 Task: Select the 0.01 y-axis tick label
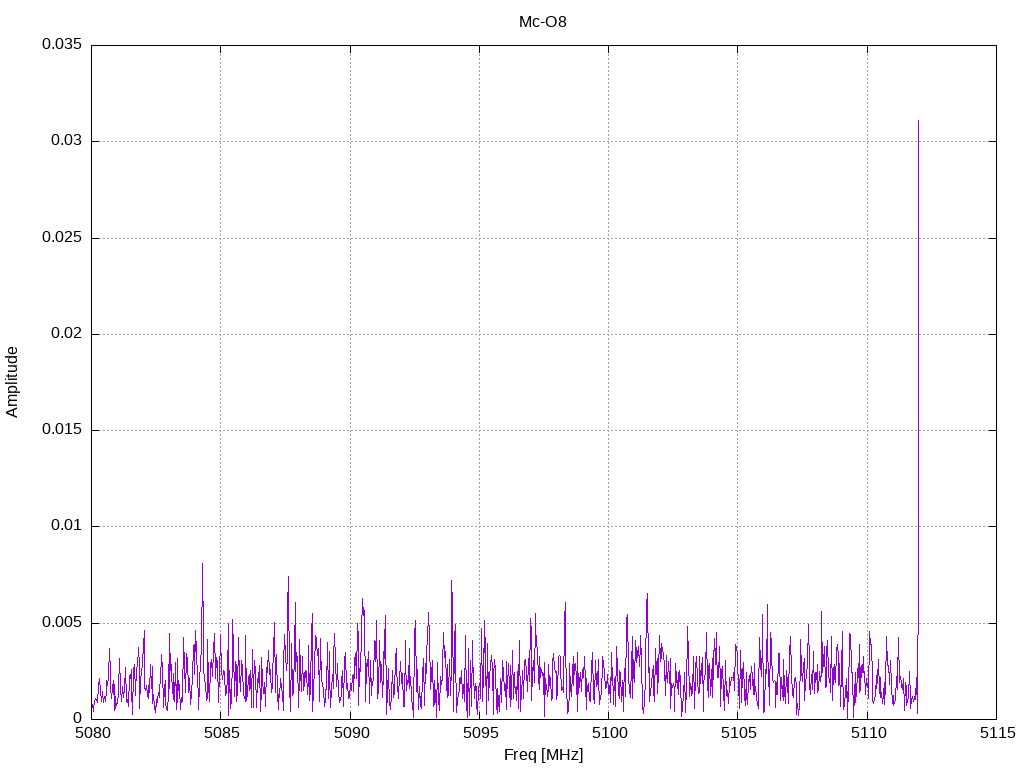click(x=65, y=526)
